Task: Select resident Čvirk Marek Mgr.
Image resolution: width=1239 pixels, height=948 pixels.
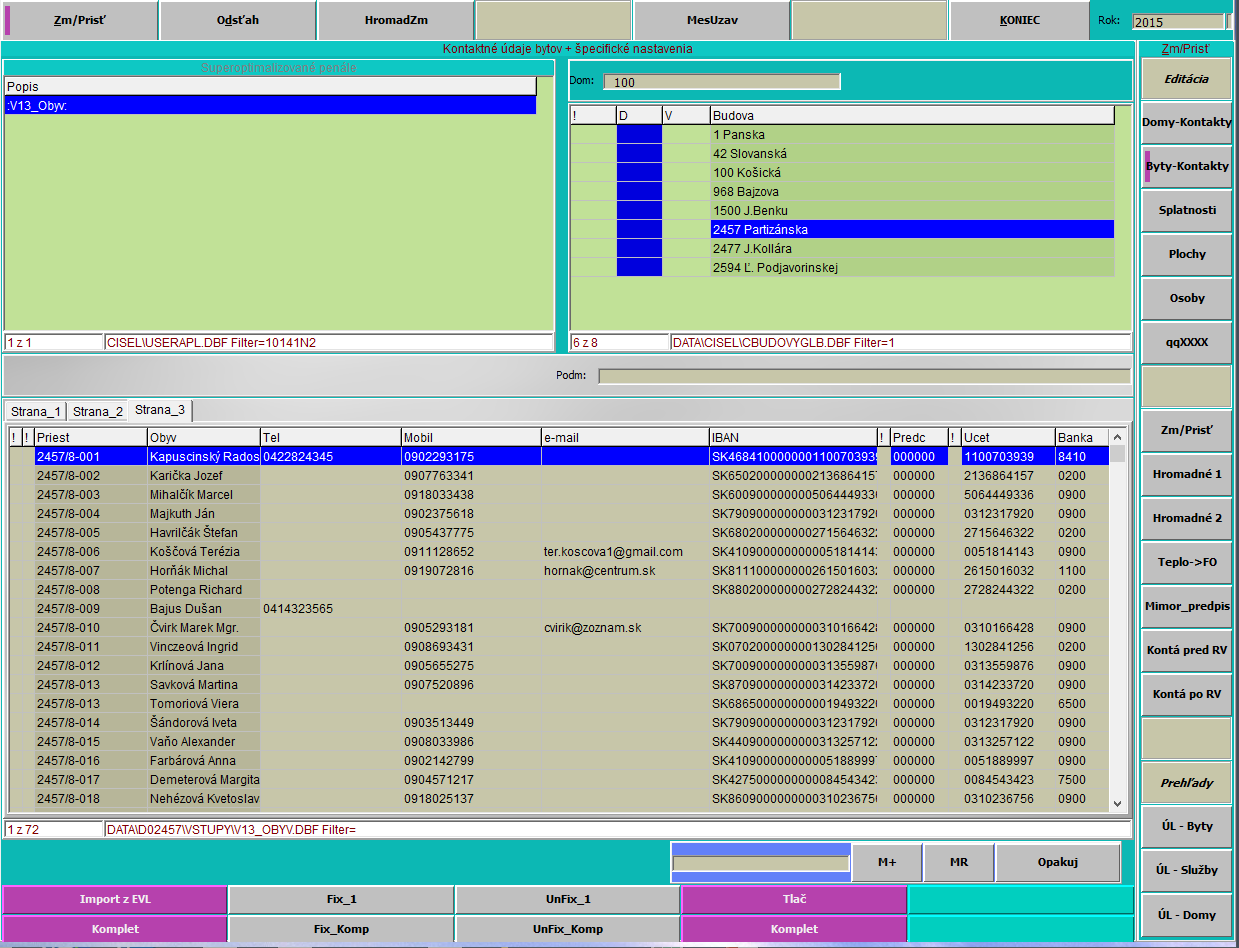Action: pyautogui.click(x=204, y=627)
